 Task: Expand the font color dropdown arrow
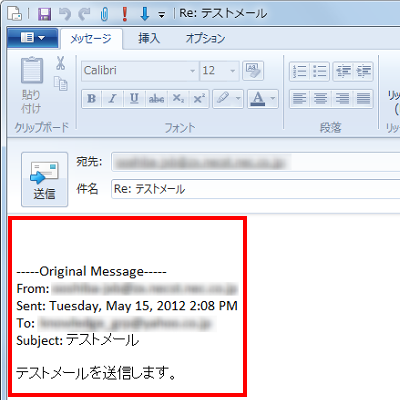coord(273,99)
